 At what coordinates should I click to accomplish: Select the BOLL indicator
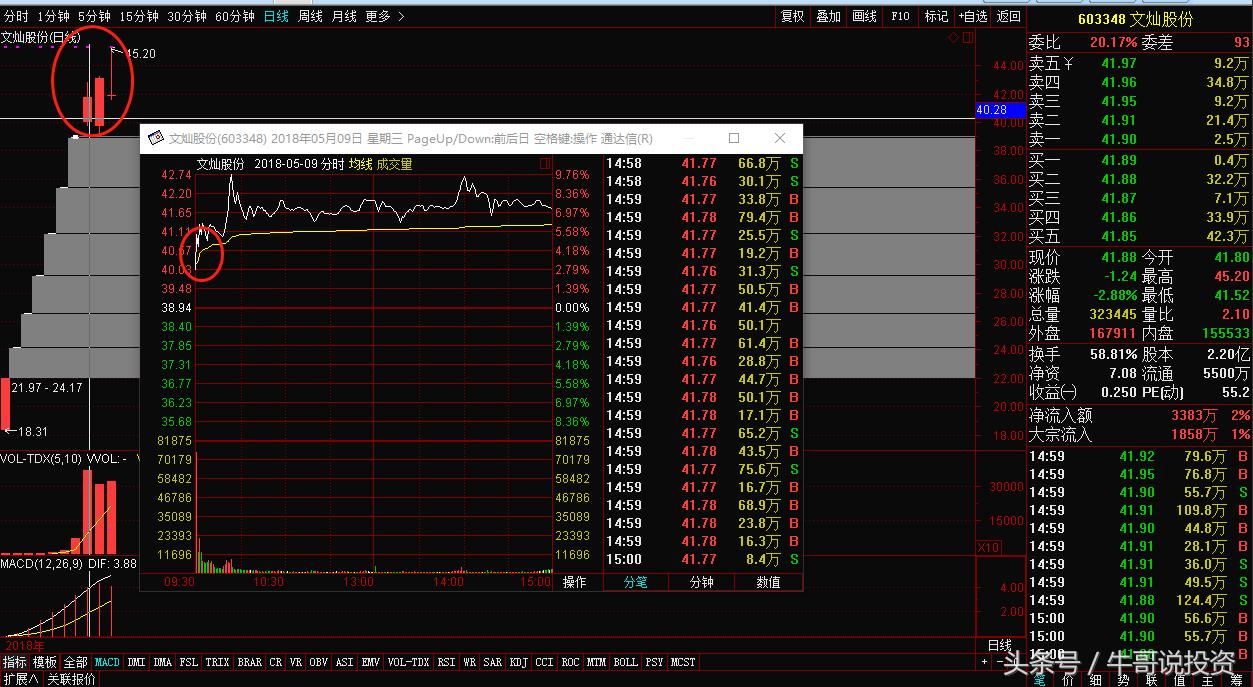[x=625, y=662]
